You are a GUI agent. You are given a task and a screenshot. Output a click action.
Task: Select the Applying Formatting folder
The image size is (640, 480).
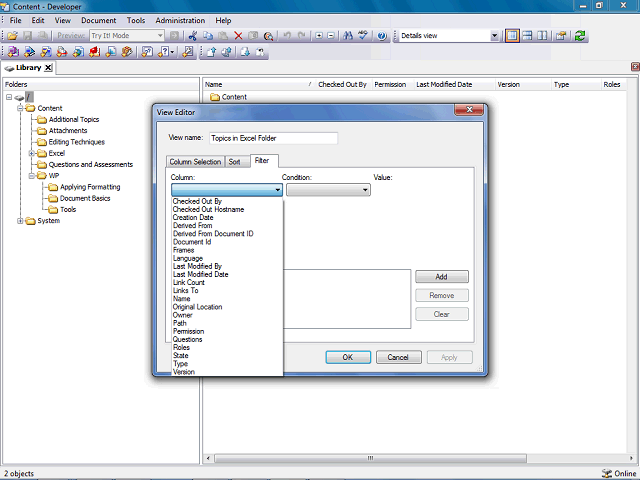[x=90, y=187]
